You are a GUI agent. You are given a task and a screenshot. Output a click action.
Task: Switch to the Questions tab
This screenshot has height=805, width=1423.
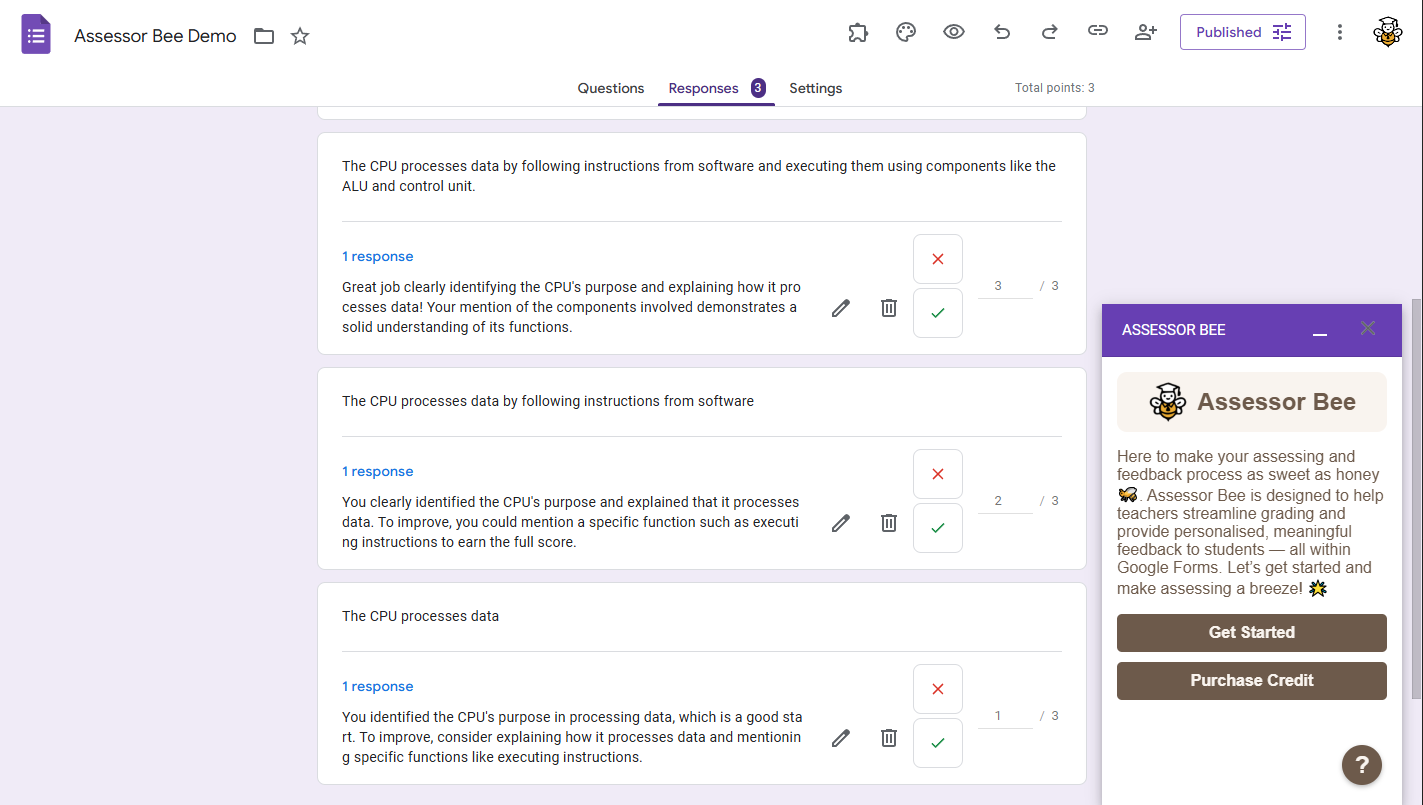[611, 88]
